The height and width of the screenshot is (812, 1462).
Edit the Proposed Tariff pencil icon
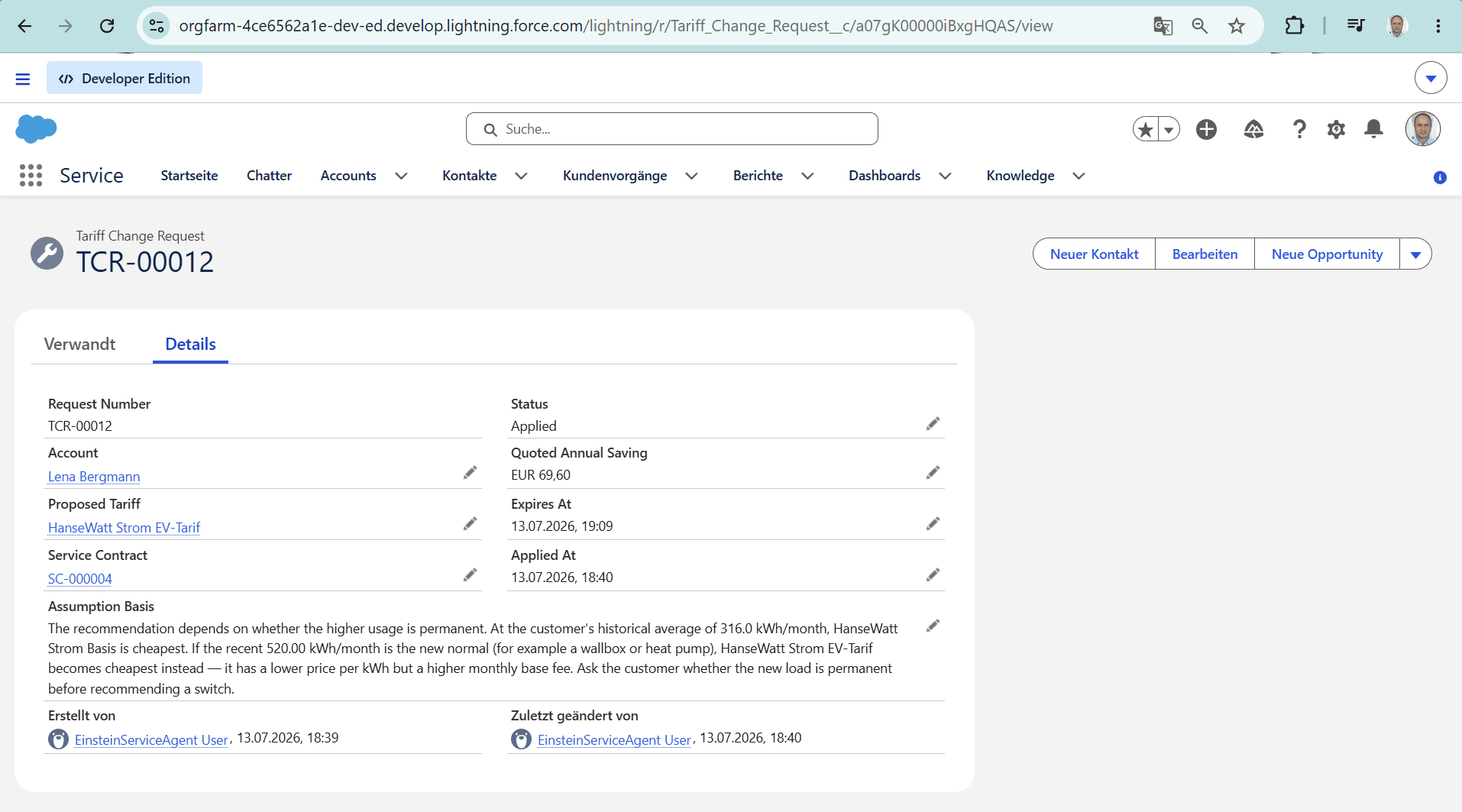470,523
